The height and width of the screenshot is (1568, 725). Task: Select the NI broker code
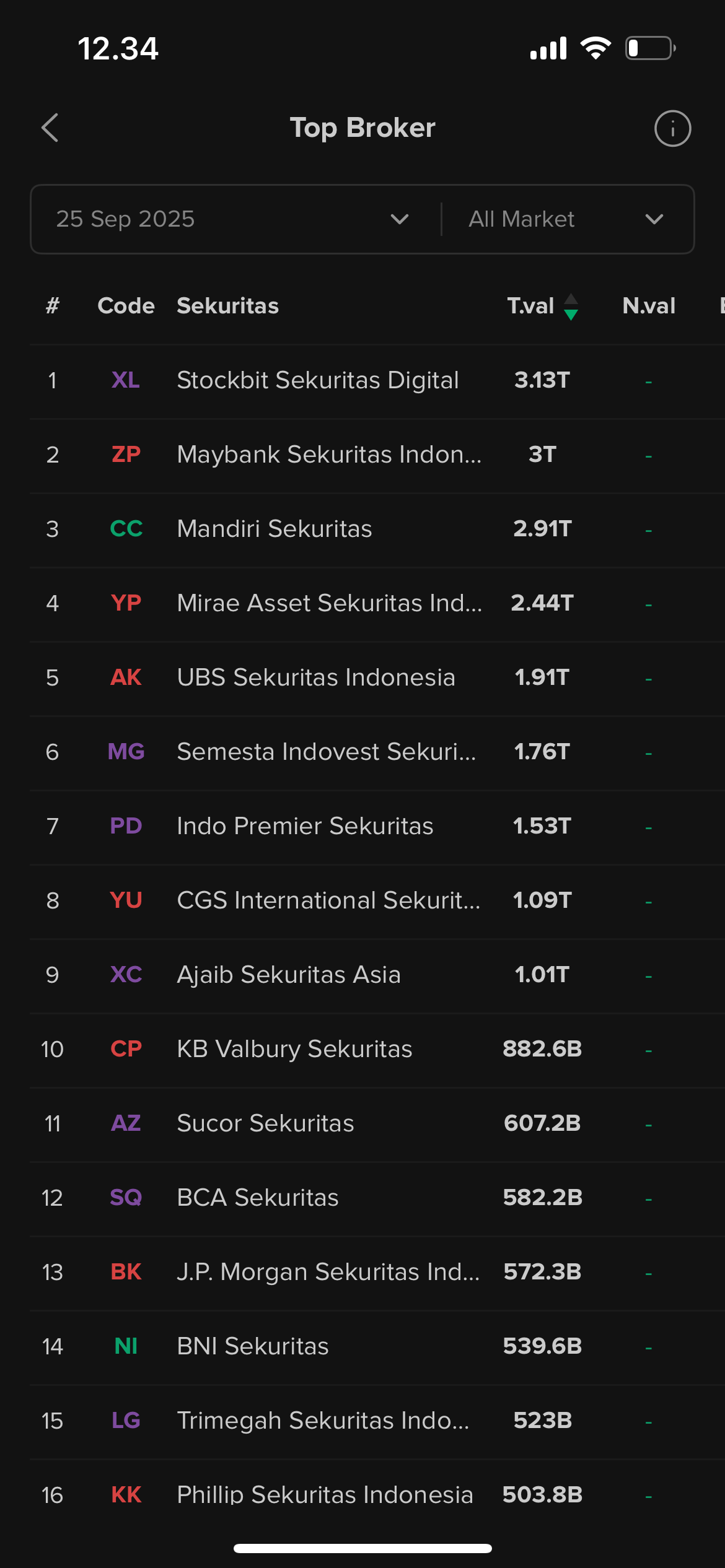point(126,1346)
